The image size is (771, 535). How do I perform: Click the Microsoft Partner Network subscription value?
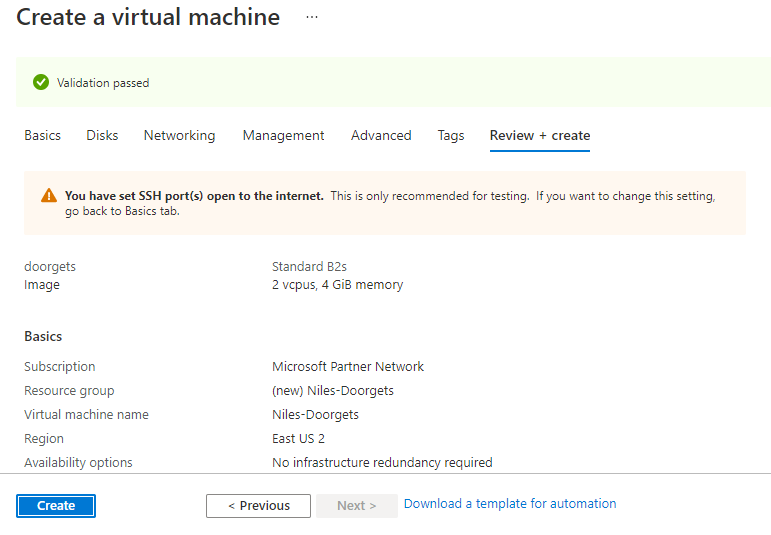tap(348, 367)
